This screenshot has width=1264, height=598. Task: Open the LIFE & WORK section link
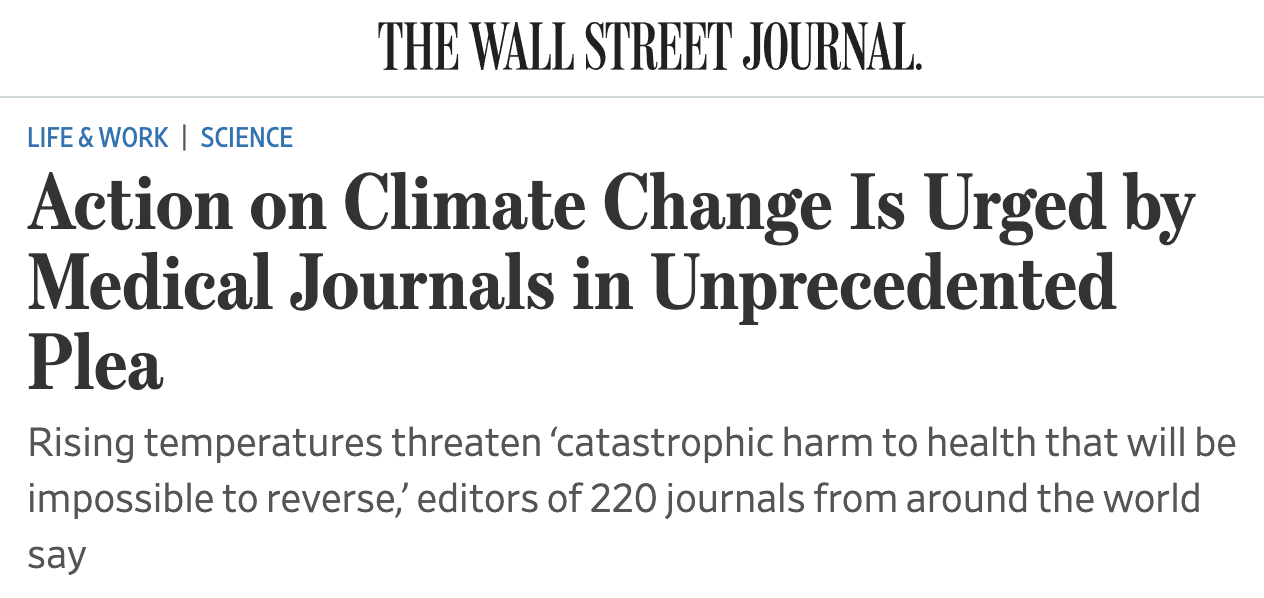pos(98,138)
